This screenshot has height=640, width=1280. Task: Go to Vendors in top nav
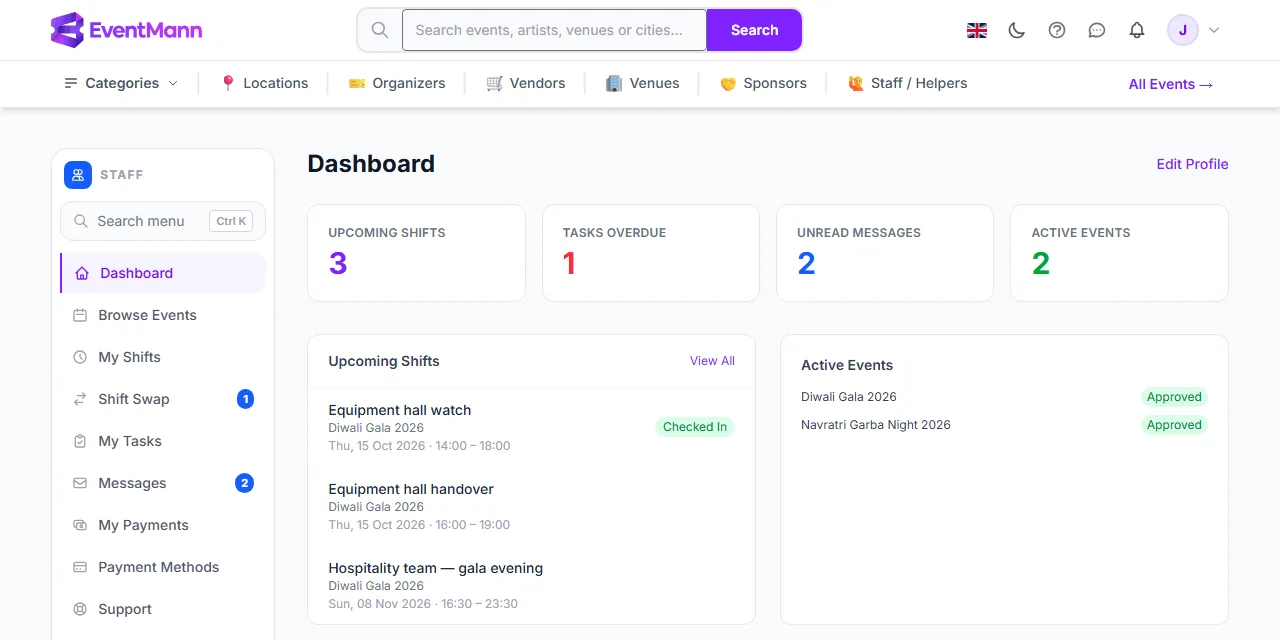pyautogui.click(x=538, y=83)
